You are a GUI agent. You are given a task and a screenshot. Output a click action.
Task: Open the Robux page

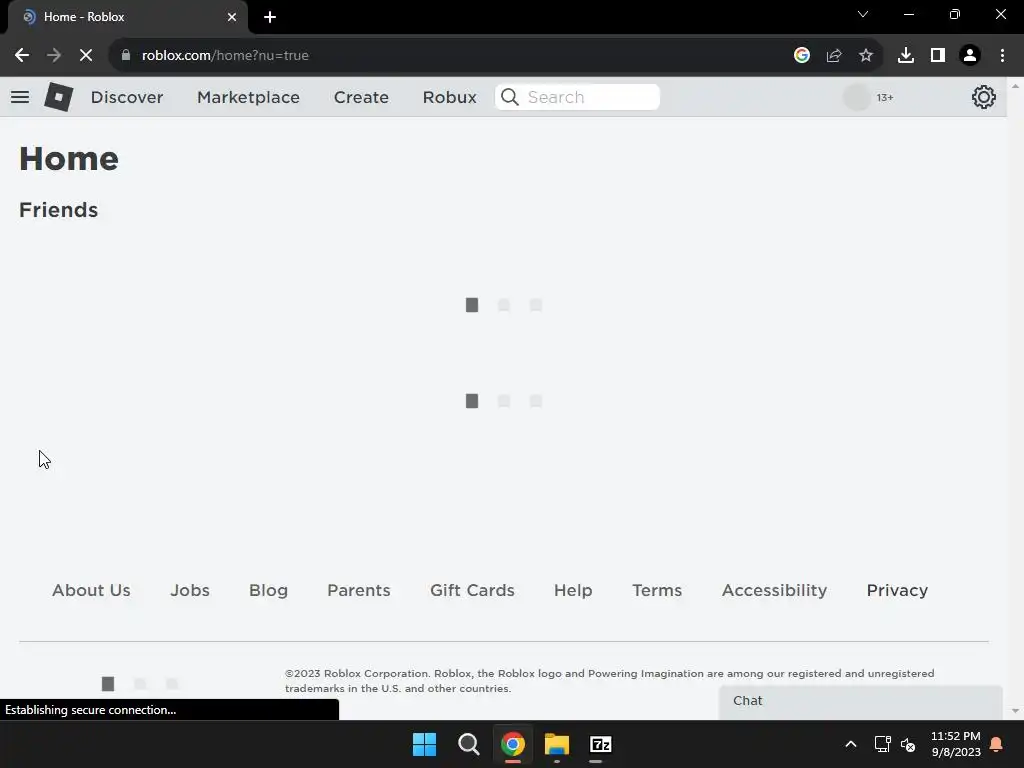click(x=449, y=97)
